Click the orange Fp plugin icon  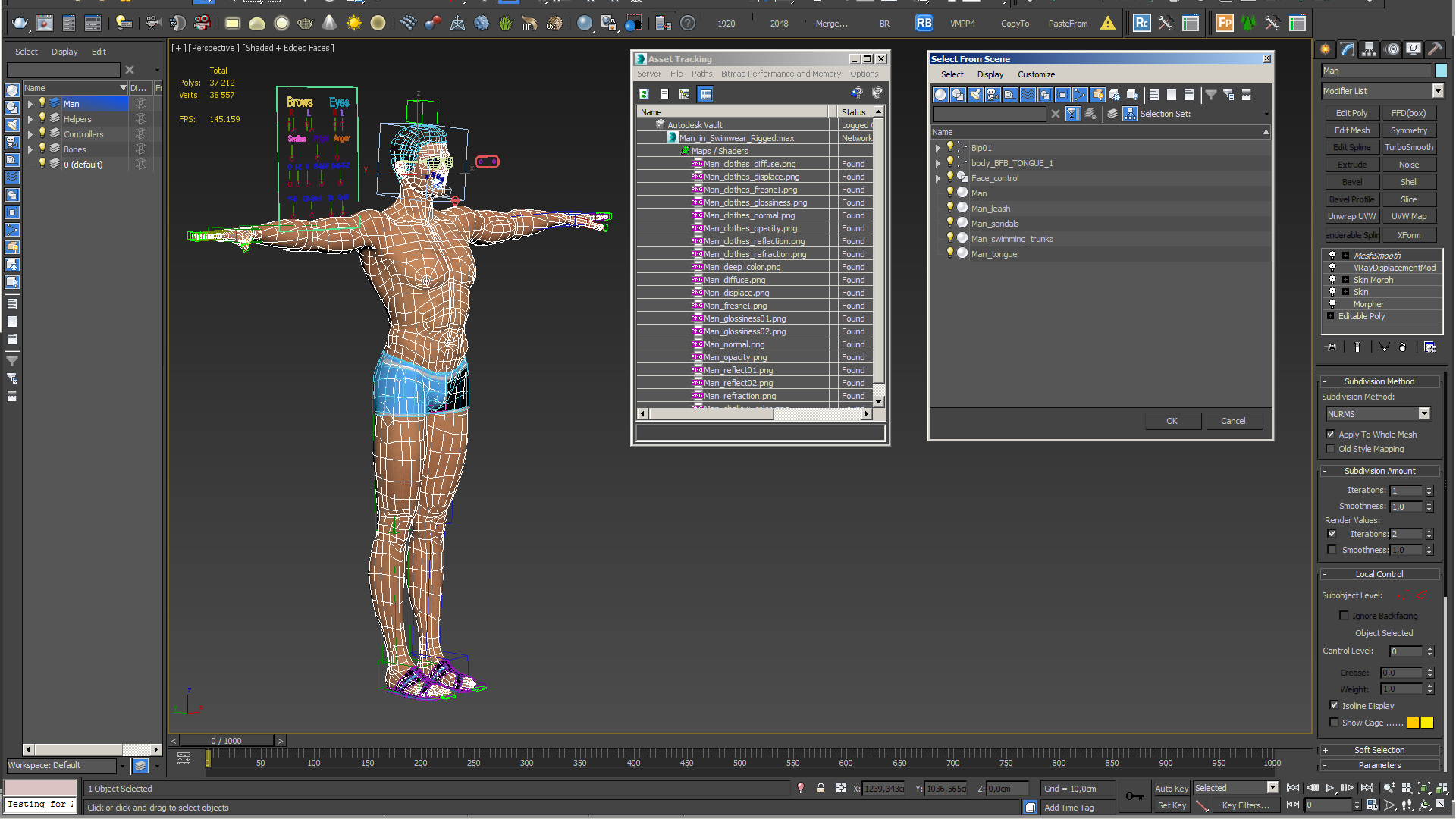tap(1224, 24)
